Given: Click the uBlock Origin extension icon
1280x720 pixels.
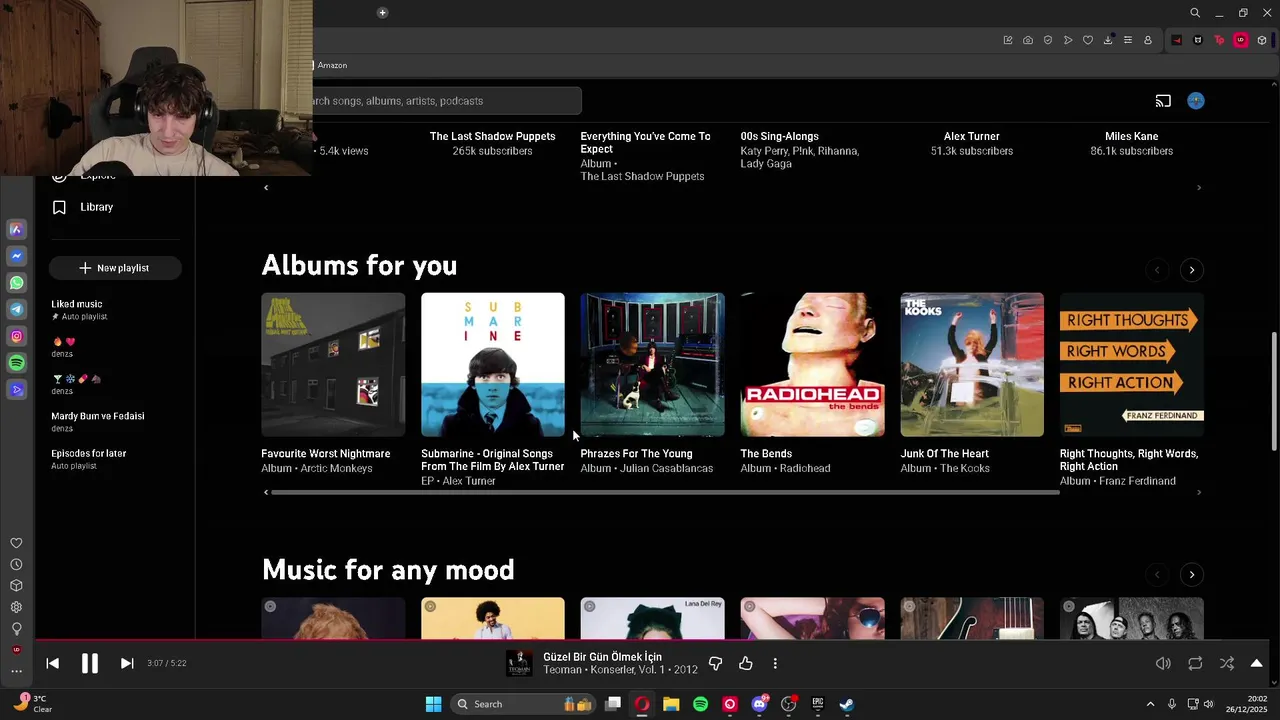Looking at the screenshot, I should tap(1241, 40).
